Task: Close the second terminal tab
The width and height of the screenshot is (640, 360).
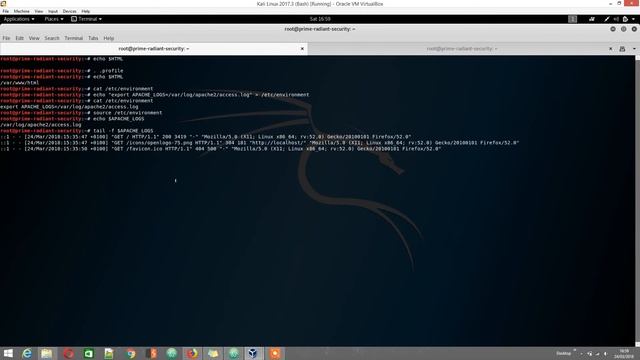Action: (x=611, y=49)
